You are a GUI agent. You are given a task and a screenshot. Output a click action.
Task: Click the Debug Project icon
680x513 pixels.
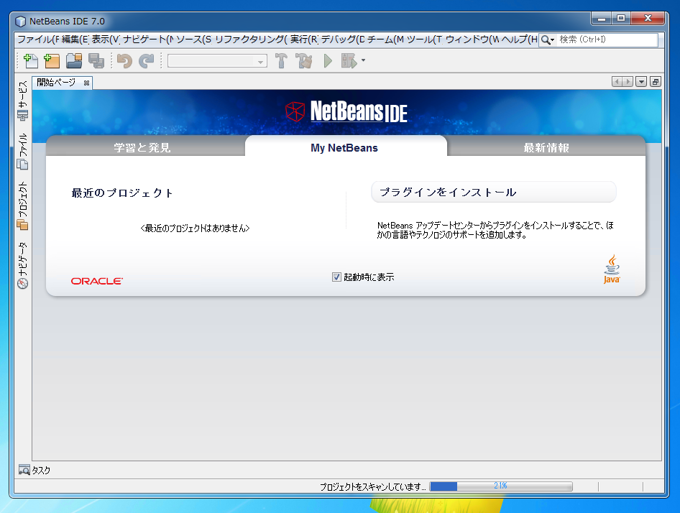point(349,61)
